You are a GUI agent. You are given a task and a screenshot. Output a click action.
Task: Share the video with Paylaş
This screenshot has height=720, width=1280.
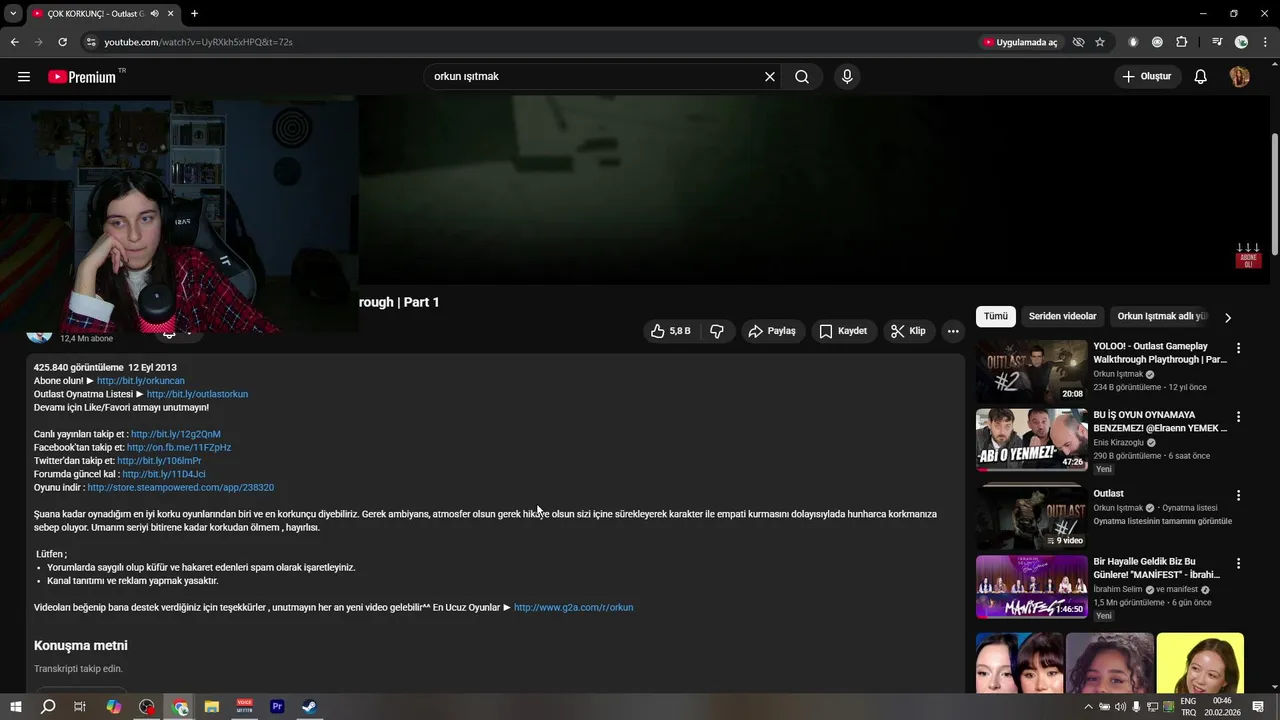(x=773, y=331)
